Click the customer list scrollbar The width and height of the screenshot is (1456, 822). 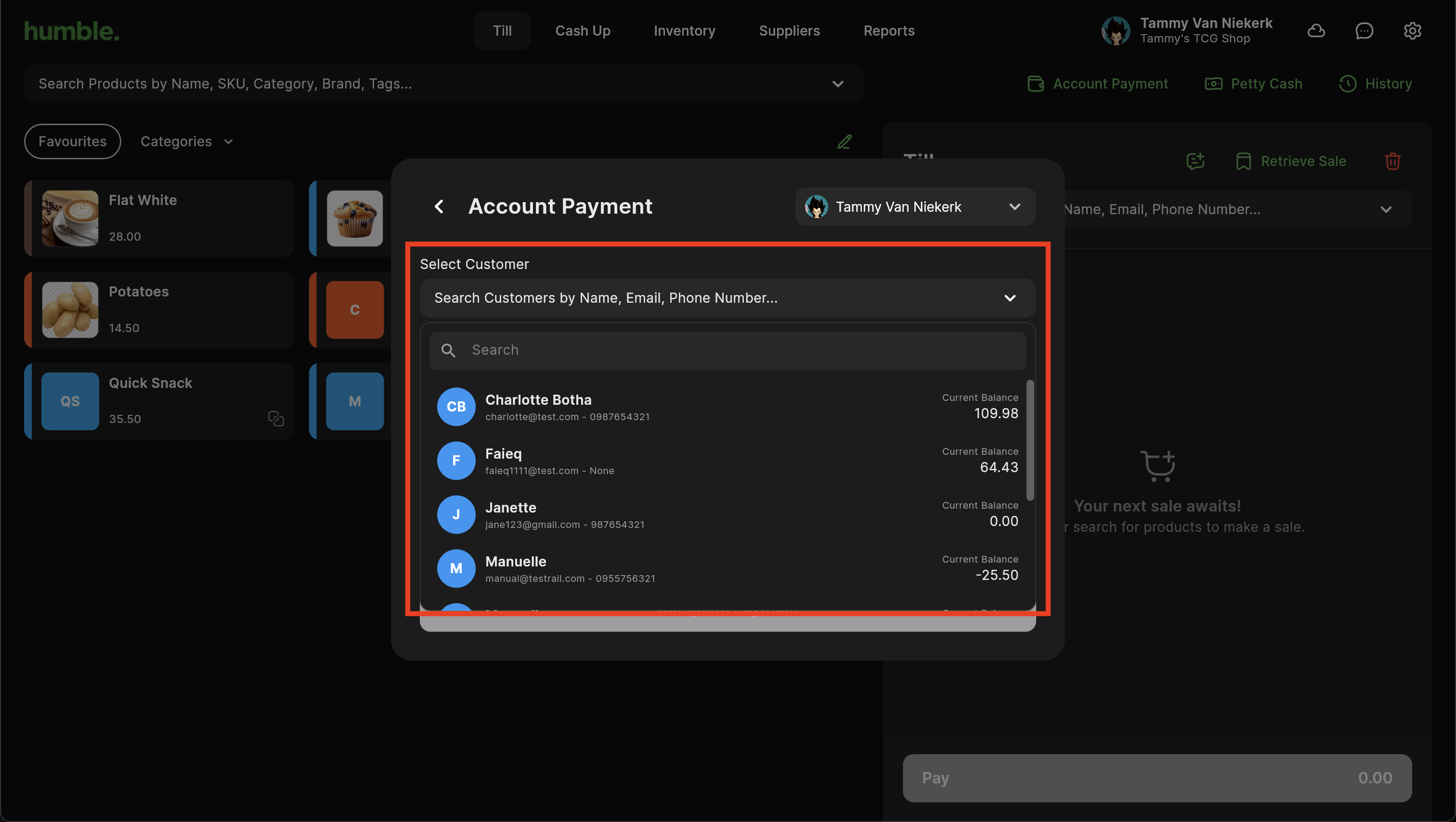1030,441
